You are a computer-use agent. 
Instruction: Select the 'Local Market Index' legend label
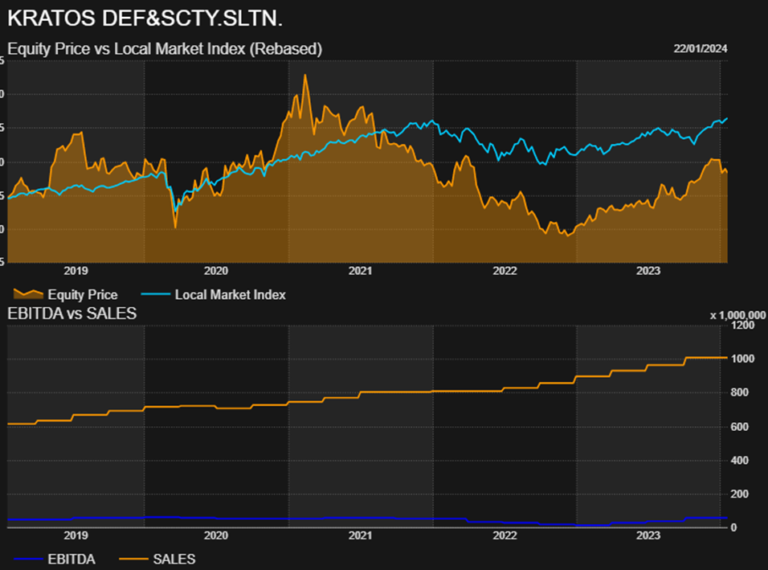pos(230,294)
